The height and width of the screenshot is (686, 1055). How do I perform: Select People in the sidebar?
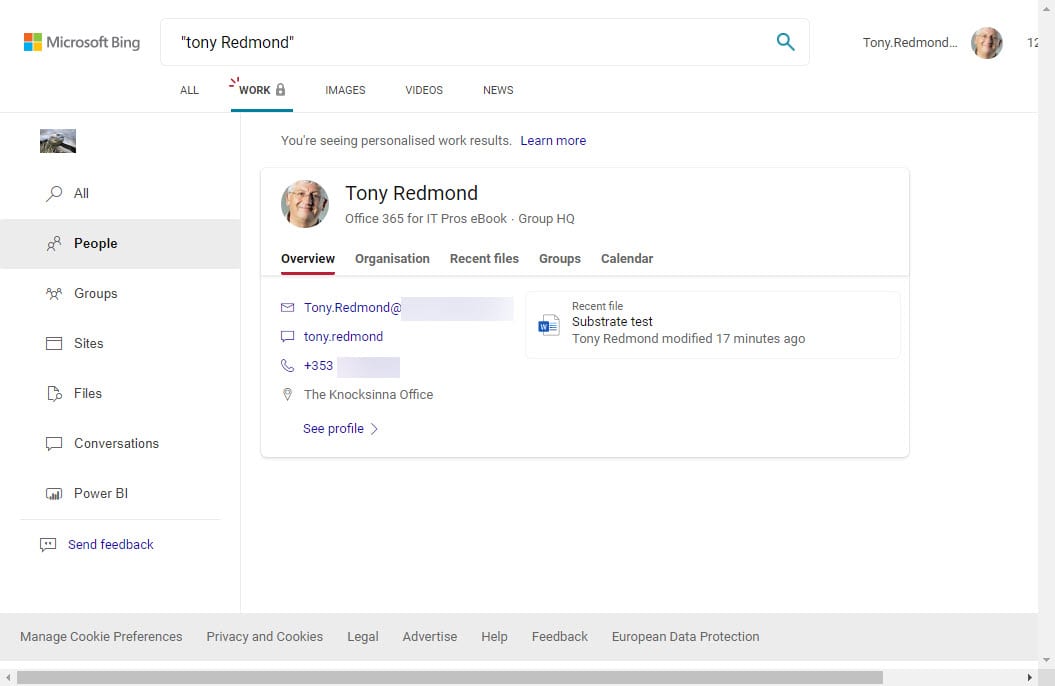(120, 243)
